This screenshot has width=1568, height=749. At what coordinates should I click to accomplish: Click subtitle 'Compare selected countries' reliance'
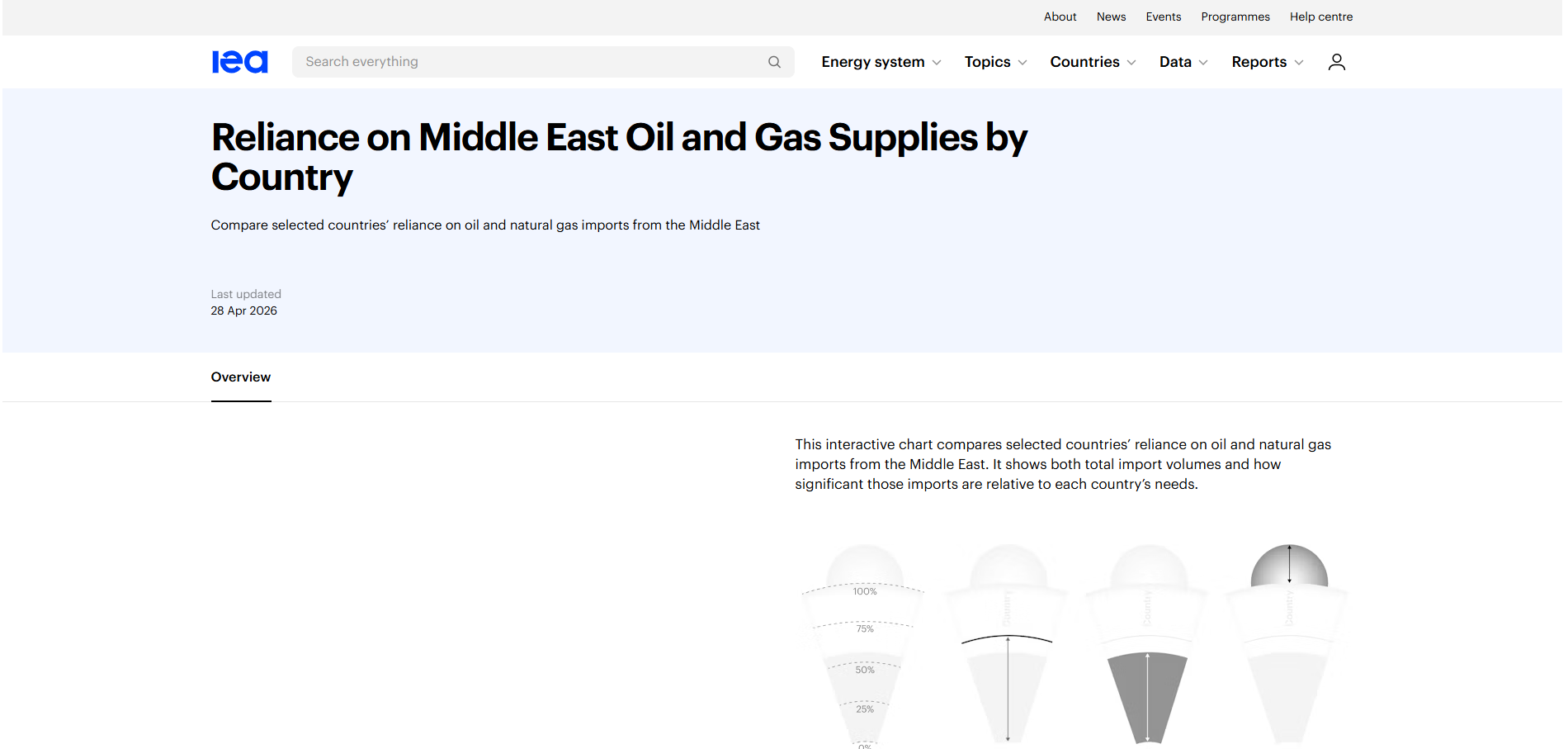[485, 225]
